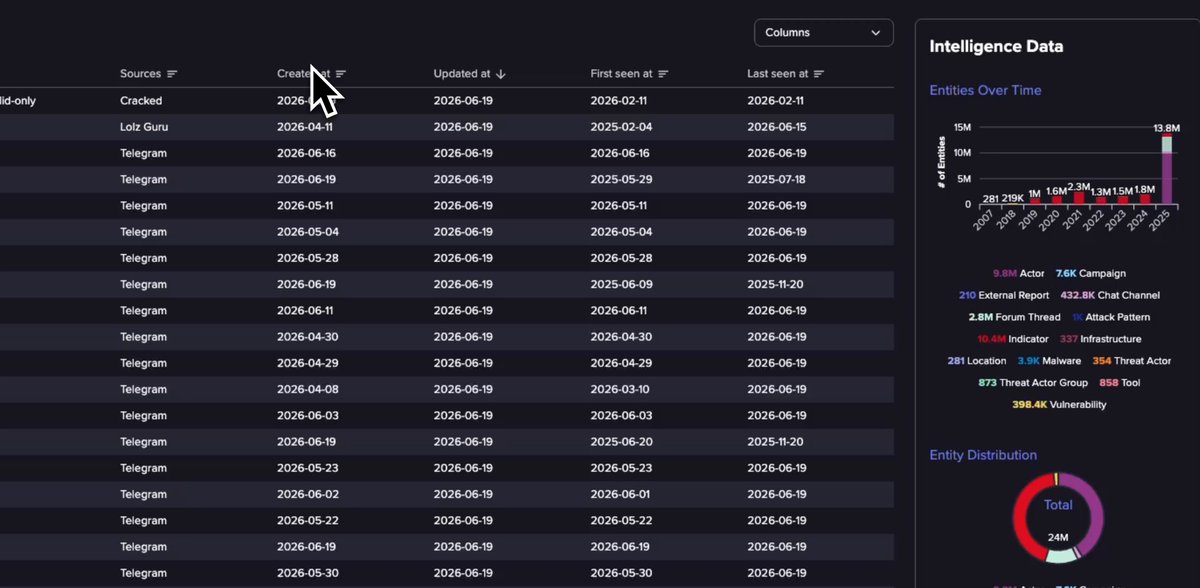Viewport: 1200px width, 588px height.
Task: Click created date 2026-05-04 cell
Action: (308, 232)
